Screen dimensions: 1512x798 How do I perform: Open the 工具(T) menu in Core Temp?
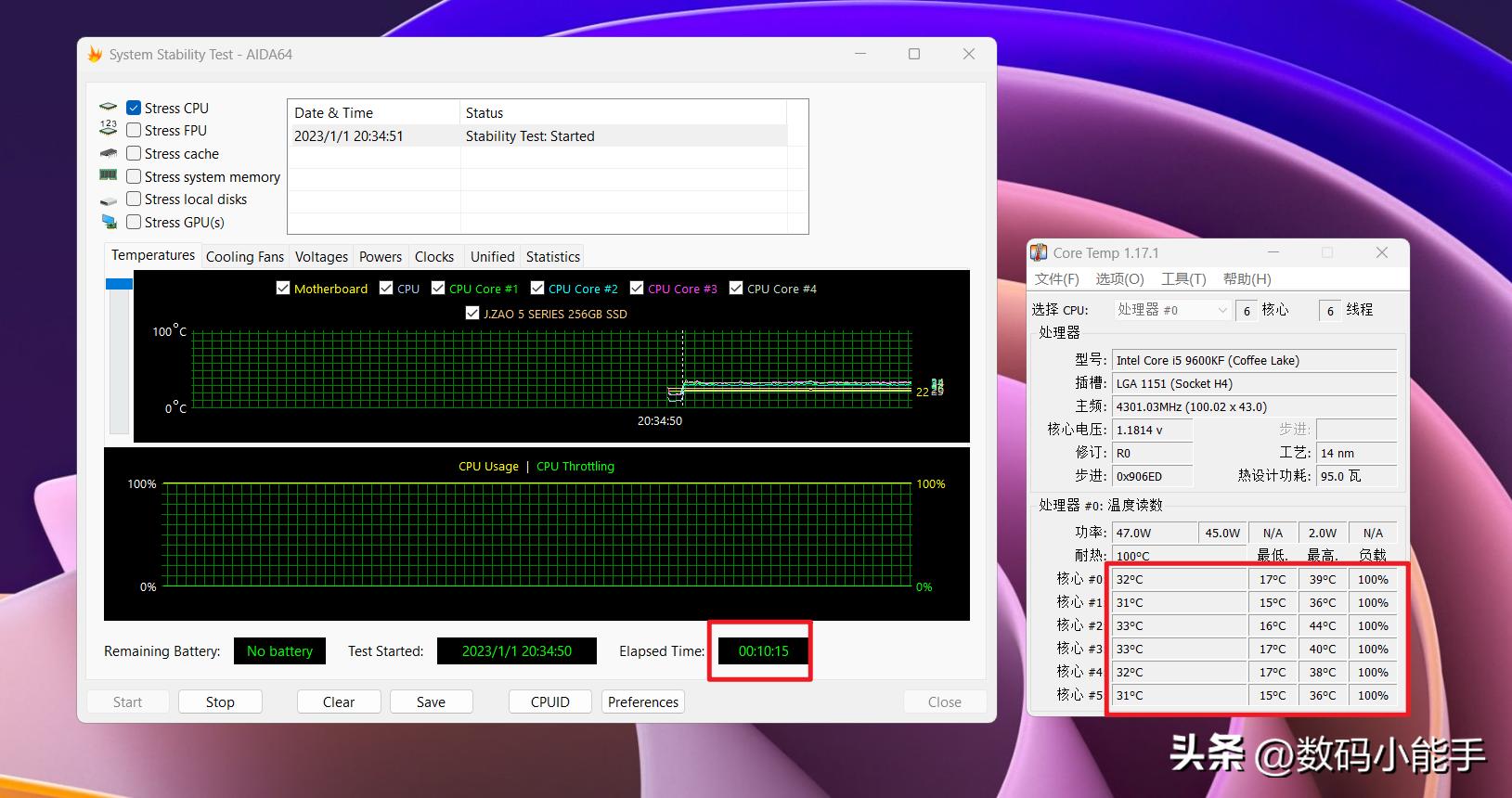click(1183, 279)
